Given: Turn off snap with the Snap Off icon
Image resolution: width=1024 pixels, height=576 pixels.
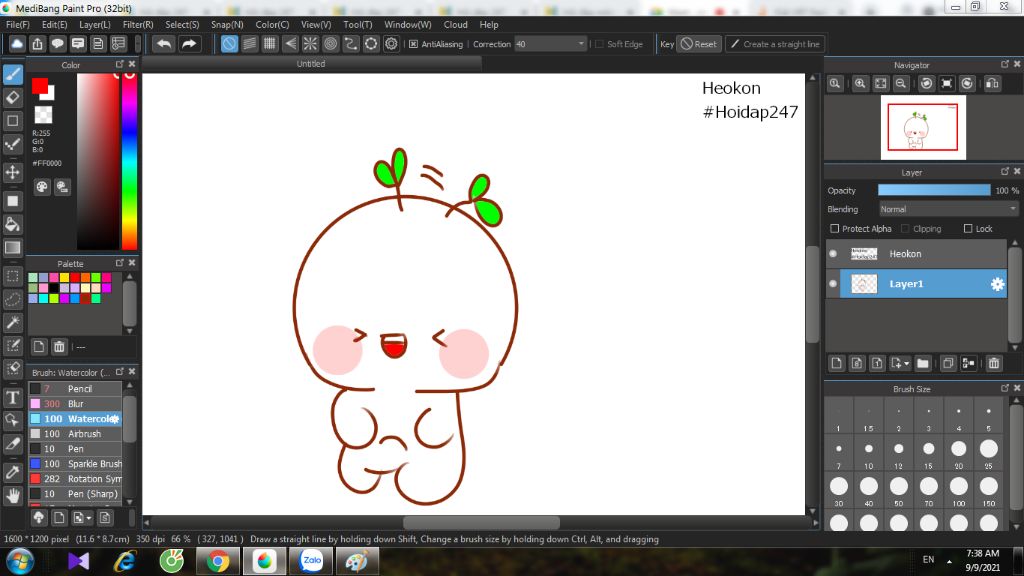Looking at the screenshot, I should click(x=229, y=44).
